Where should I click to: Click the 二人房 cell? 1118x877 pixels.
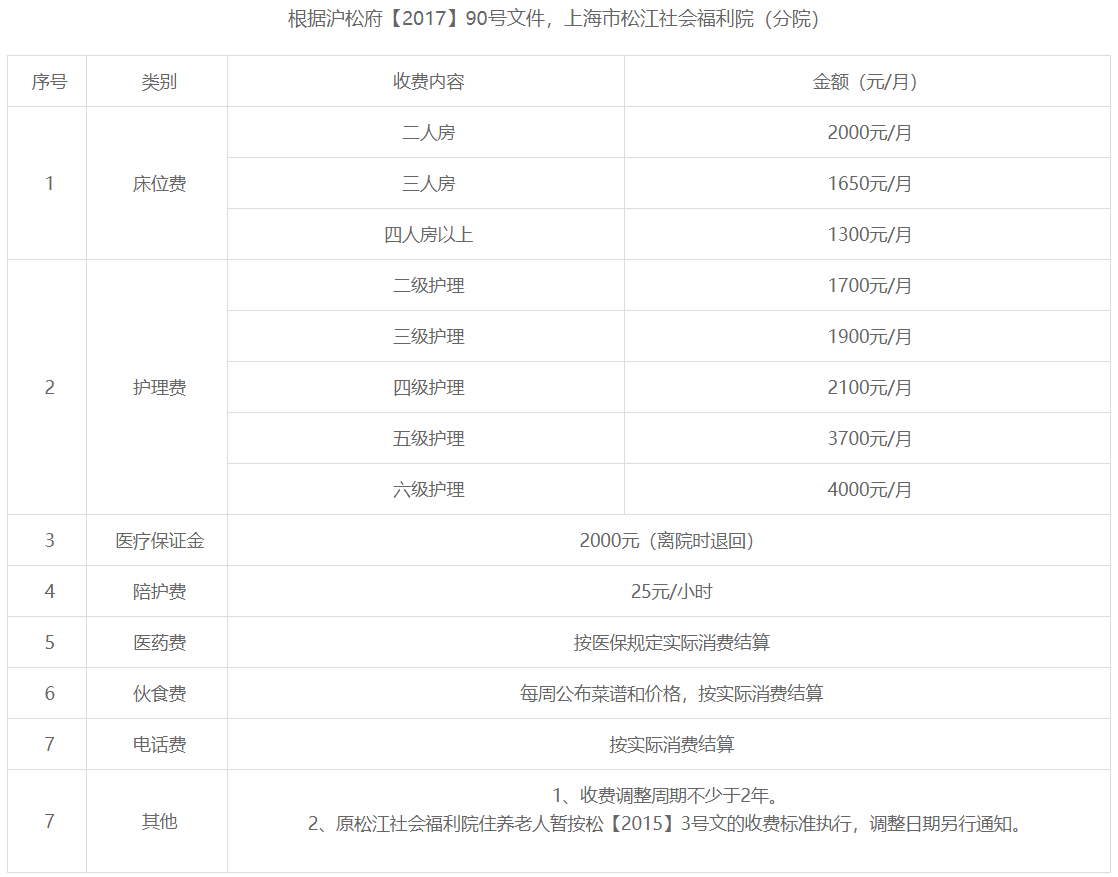[426, 133]
